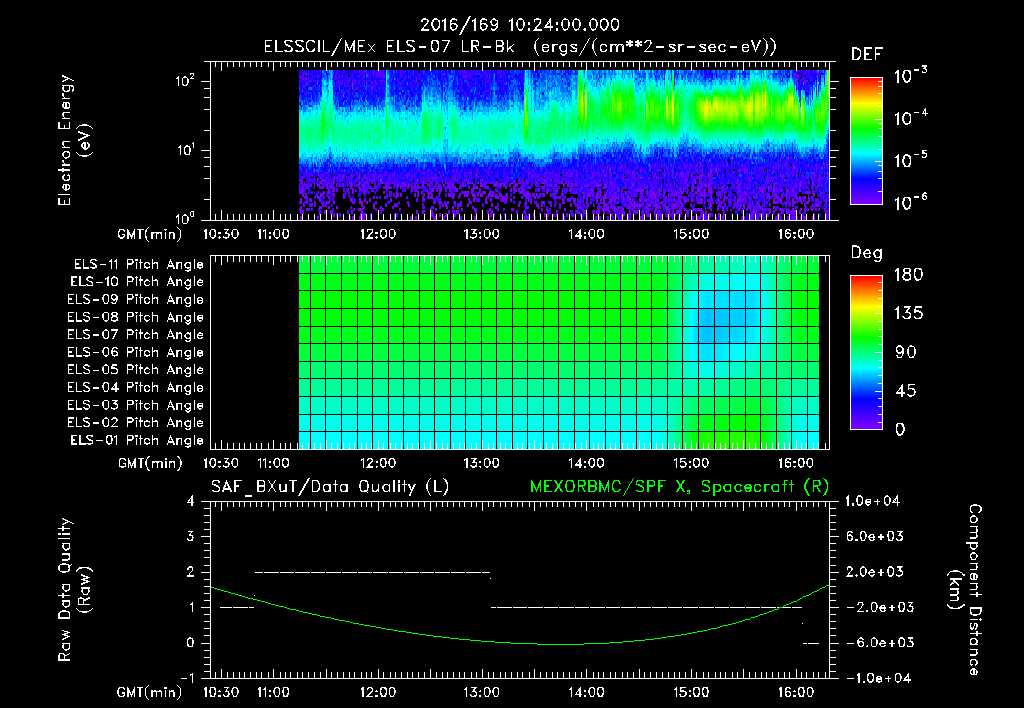Click the Raw Data Quality (Raw) axis label
This screenshot has width=1024, height=708.
[x=74, y=589]
